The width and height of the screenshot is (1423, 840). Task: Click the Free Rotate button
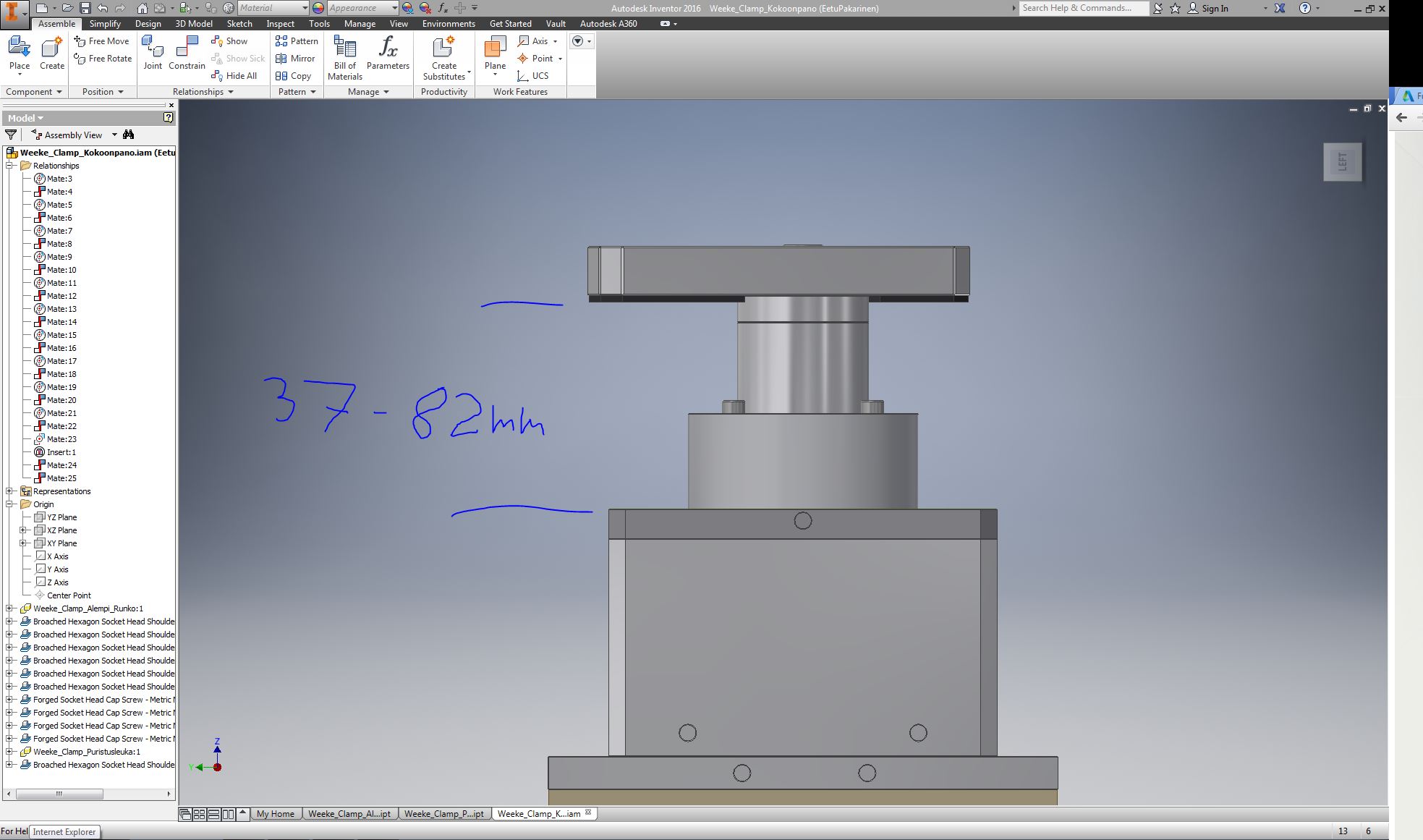102,59
